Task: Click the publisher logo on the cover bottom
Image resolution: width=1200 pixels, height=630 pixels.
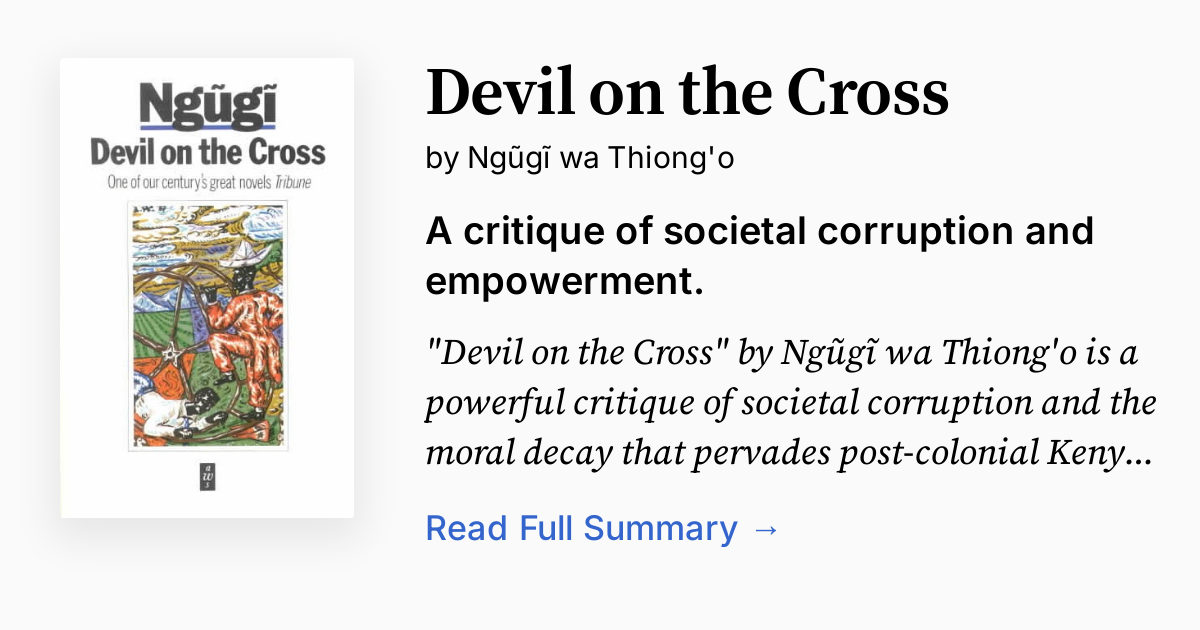Action: [x=207, y=477]
